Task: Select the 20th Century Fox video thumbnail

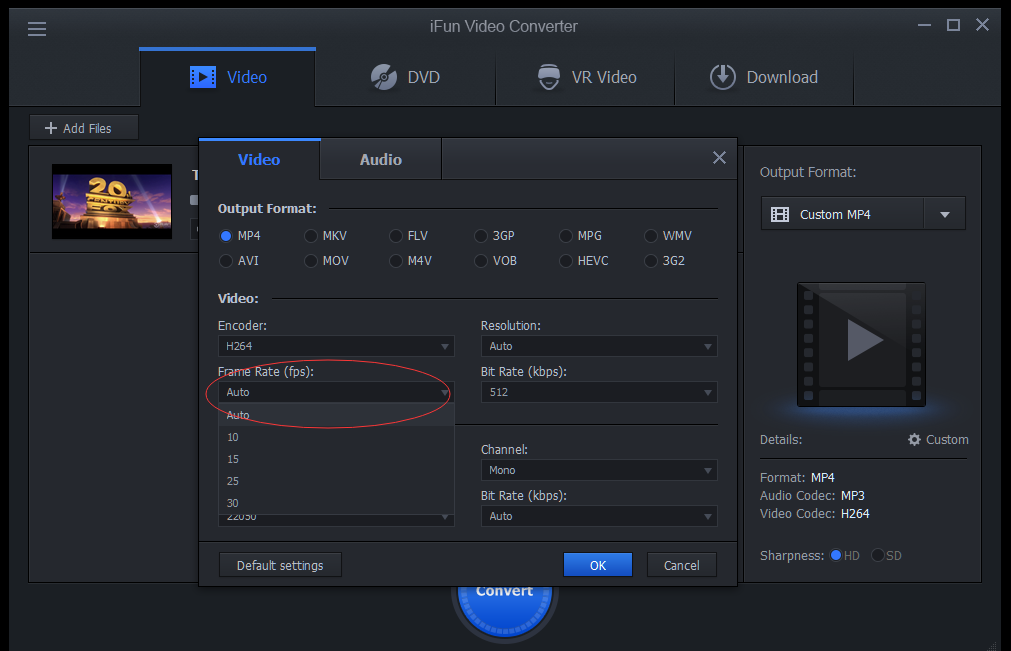Action: coord(112,201)
